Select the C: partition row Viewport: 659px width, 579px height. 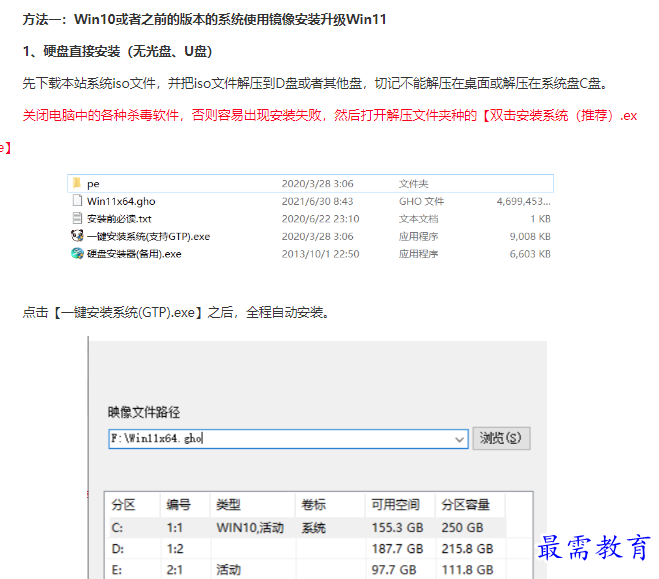pos(305,527)
